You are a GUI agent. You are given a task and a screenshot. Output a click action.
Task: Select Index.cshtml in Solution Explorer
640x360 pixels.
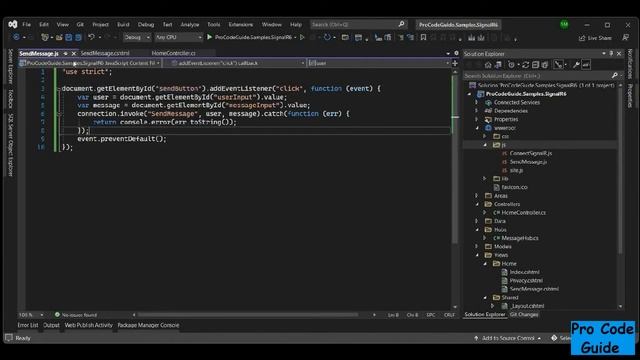(524, 272)
